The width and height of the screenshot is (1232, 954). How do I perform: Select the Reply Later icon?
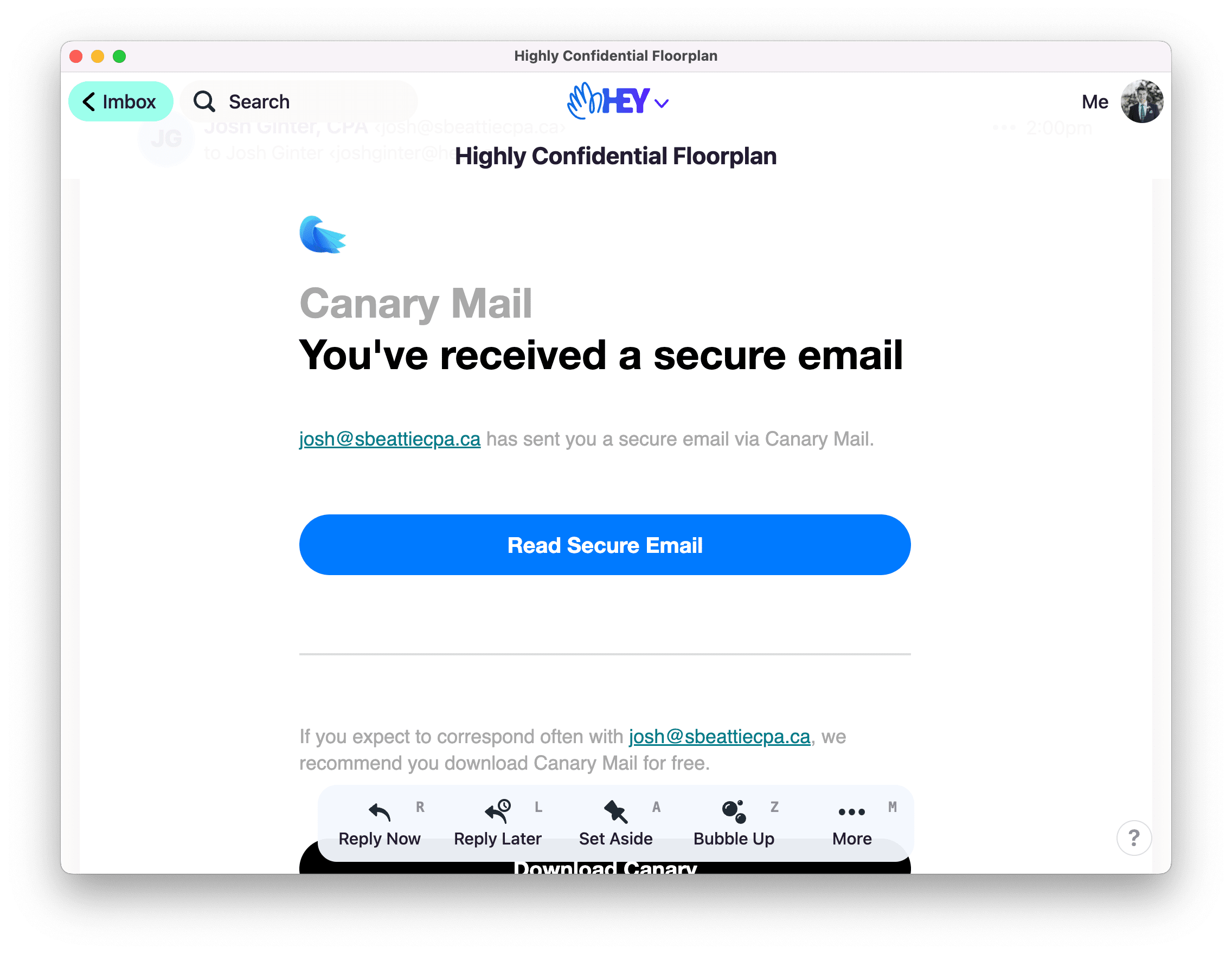497,812
